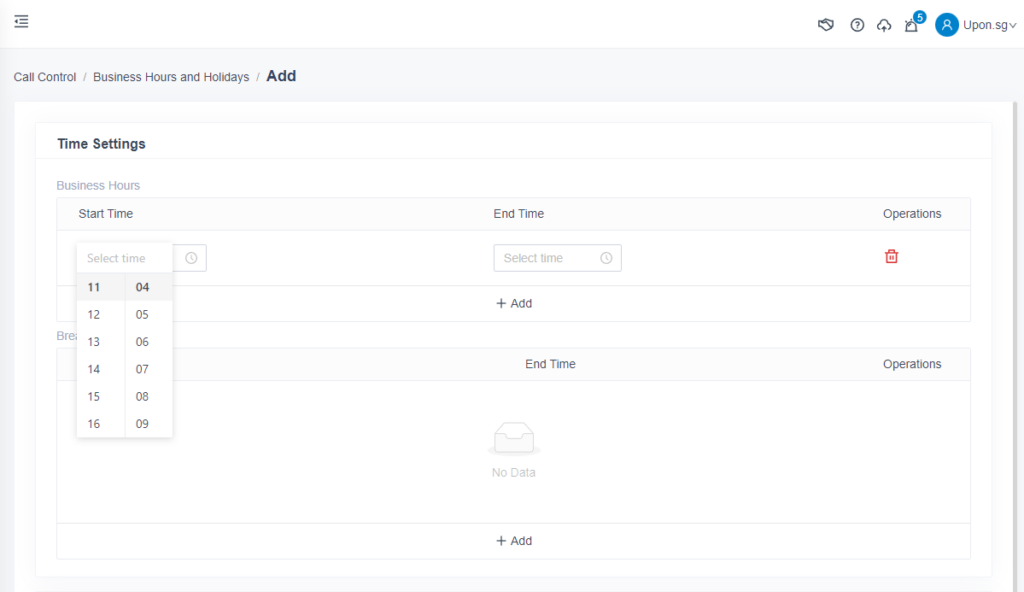The height and width of the screenshot is (592, 1024).
Task: Open the help question mark icon
Action: click(x=857, y=25)
